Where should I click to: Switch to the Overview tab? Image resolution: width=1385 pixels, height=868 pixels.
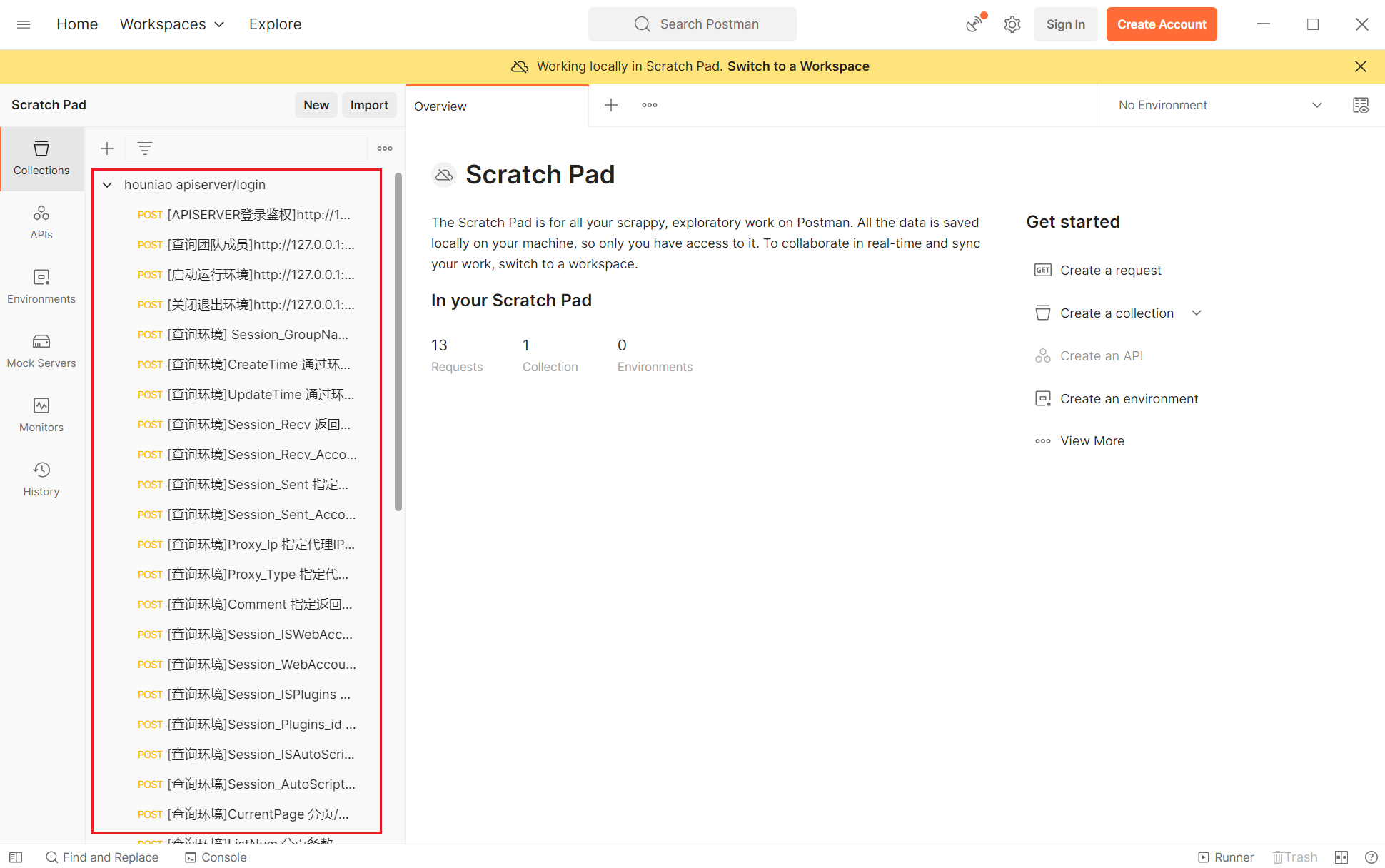point(440,106)
